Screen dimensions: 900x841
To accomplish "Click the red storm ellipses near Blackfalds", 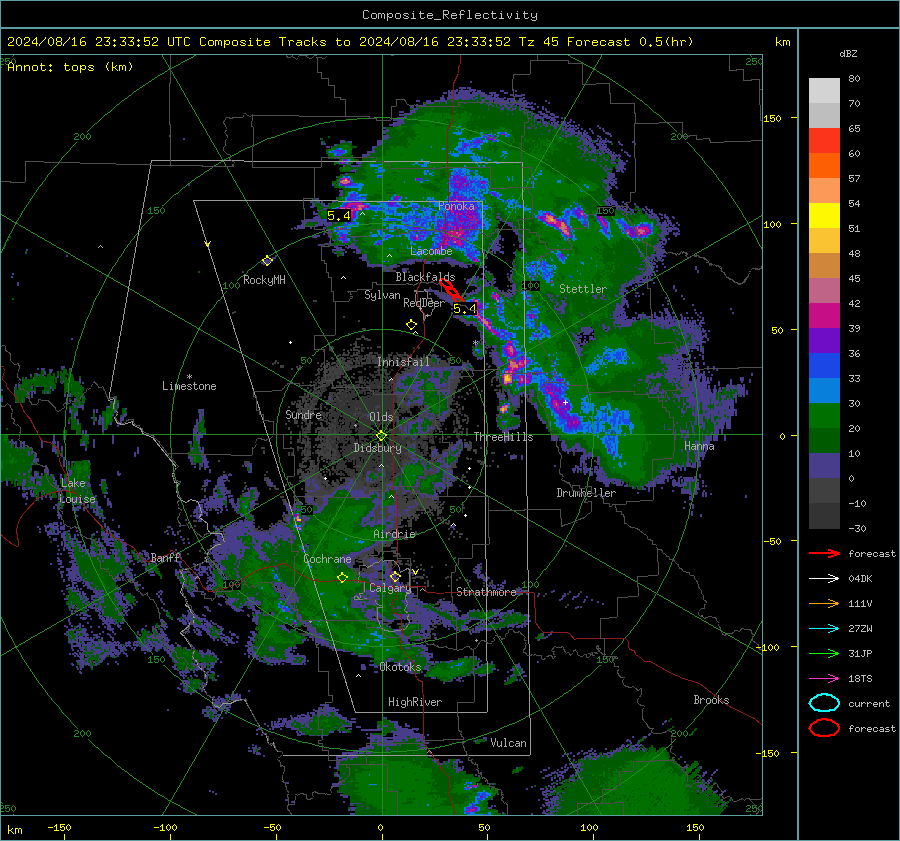I will (x=452, y=290).
